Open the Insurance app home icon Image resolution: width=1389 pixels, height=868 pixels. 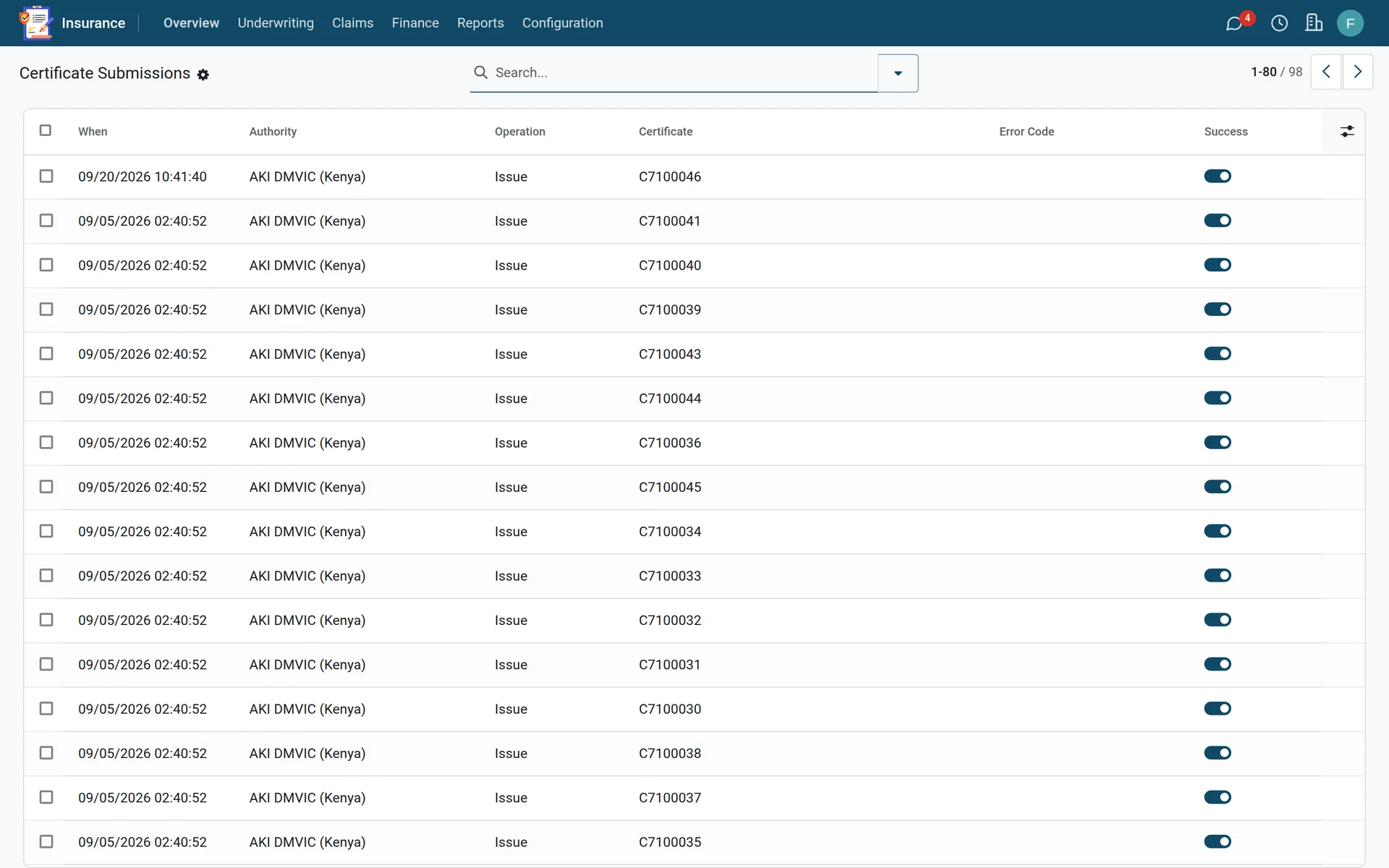click(36, 23)
